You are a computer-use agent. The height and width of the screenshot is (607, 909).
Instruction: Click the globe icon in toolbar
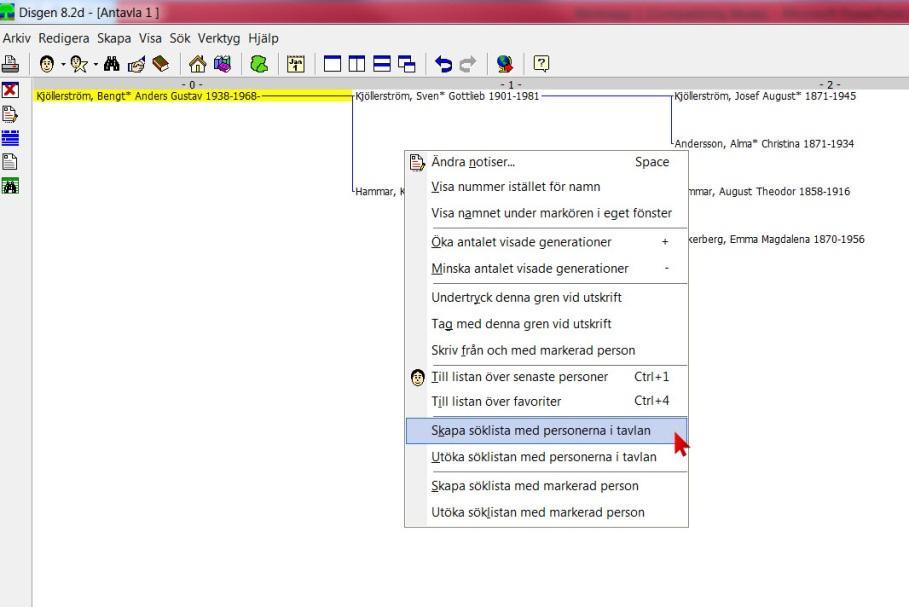[x=505, y=64]
